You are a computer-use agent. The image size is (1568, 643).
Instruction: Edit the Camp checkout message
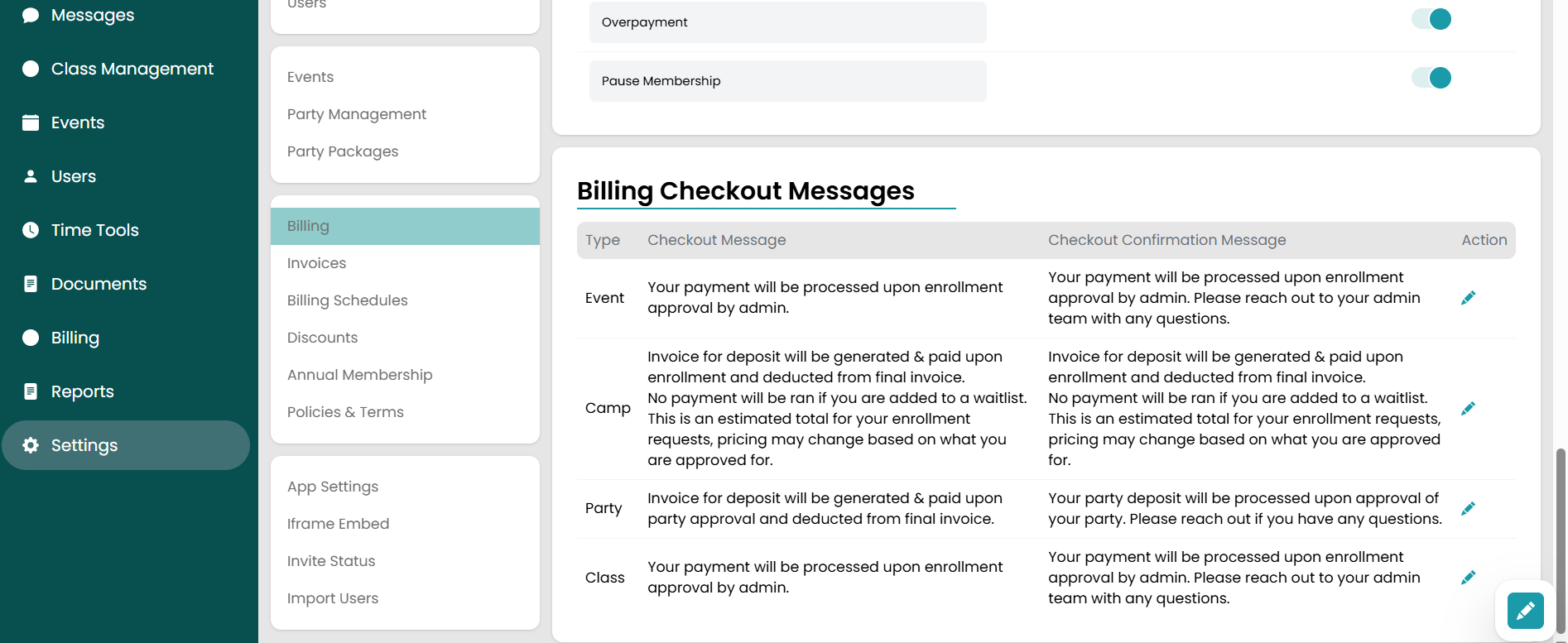(x=1468, y=409)
